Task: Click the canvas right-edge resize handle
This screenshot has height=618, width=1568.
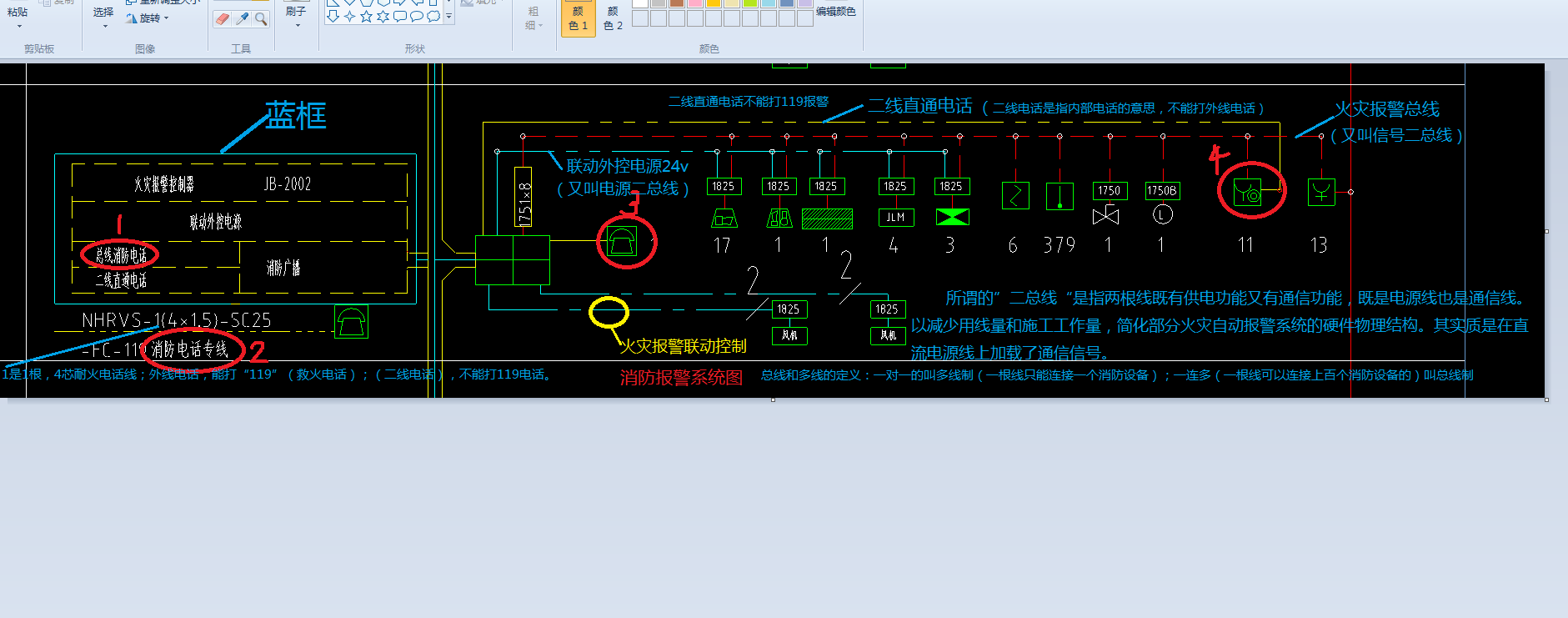Action: [1547, 231]
